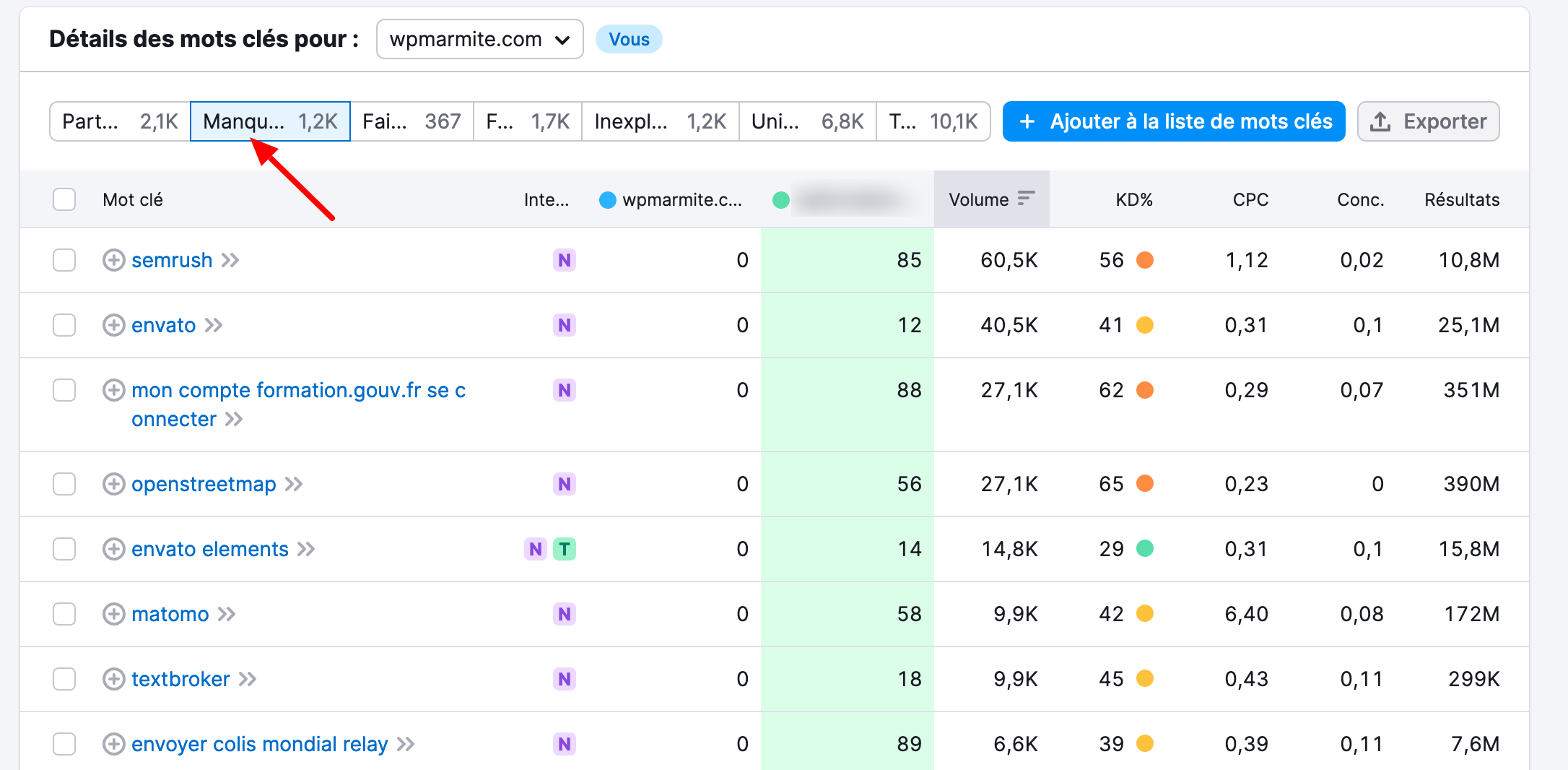The height and width of the screenshot is (770, 1568).
Task: Check the matomo row checkbox
Action: pyautogui.click(x=64, y=614)
